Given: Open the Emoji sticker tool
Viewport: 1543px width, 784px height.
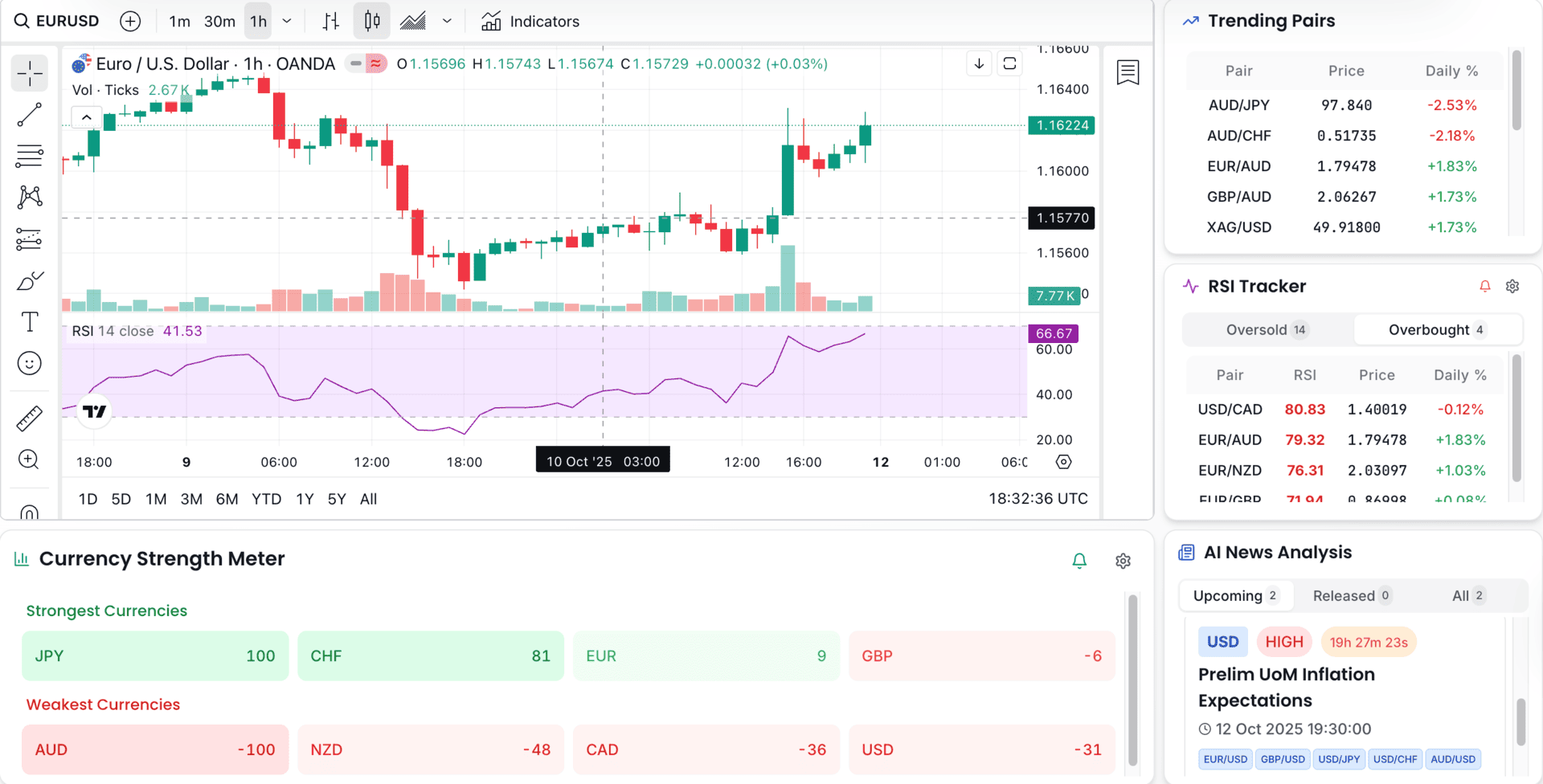Looking at the screenshot, I should click(30, 363).
